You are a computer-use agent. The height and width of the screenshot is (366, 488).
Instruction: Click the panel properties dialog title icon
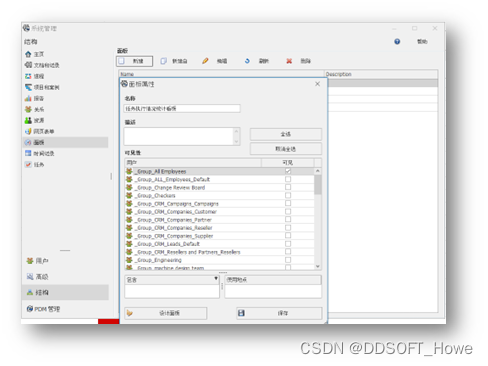[x=124, y=84]
